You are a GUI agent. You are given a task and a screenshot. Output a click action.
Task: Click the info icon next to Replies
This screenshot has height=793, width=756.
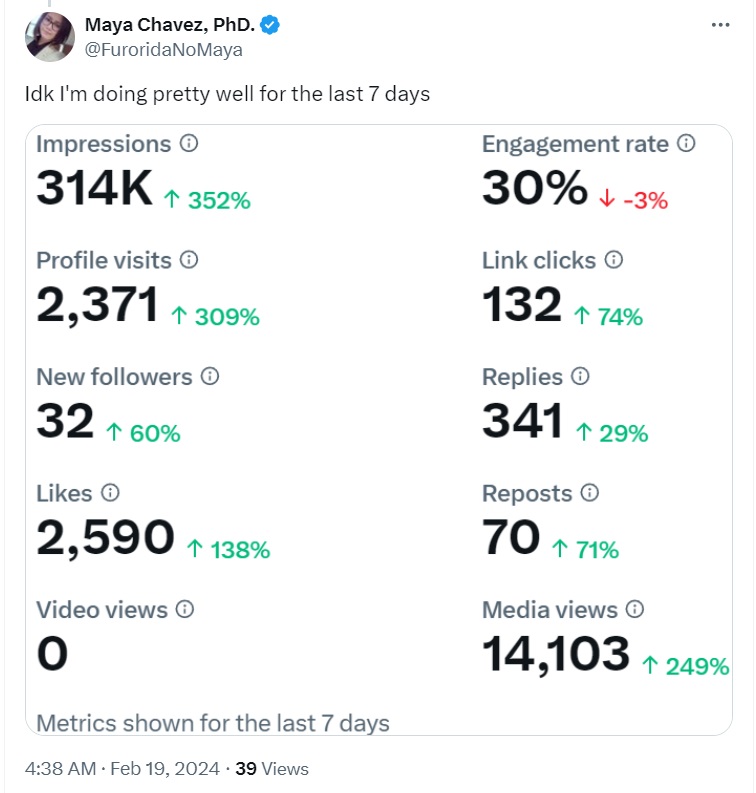[580, 377]
